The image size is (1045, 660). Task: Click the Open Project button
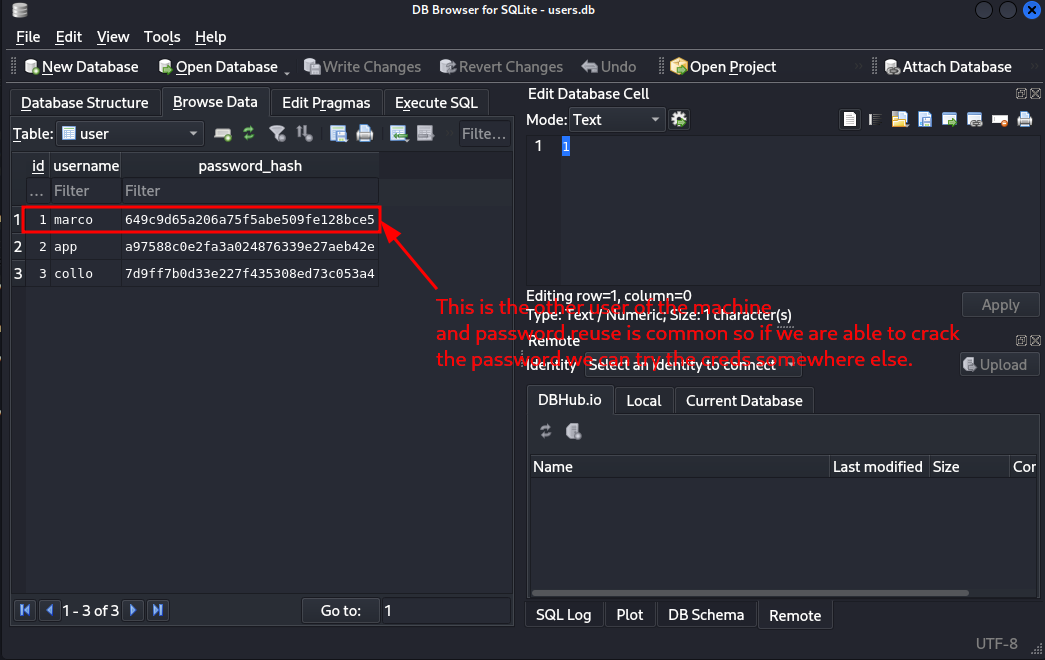[723, 67]
